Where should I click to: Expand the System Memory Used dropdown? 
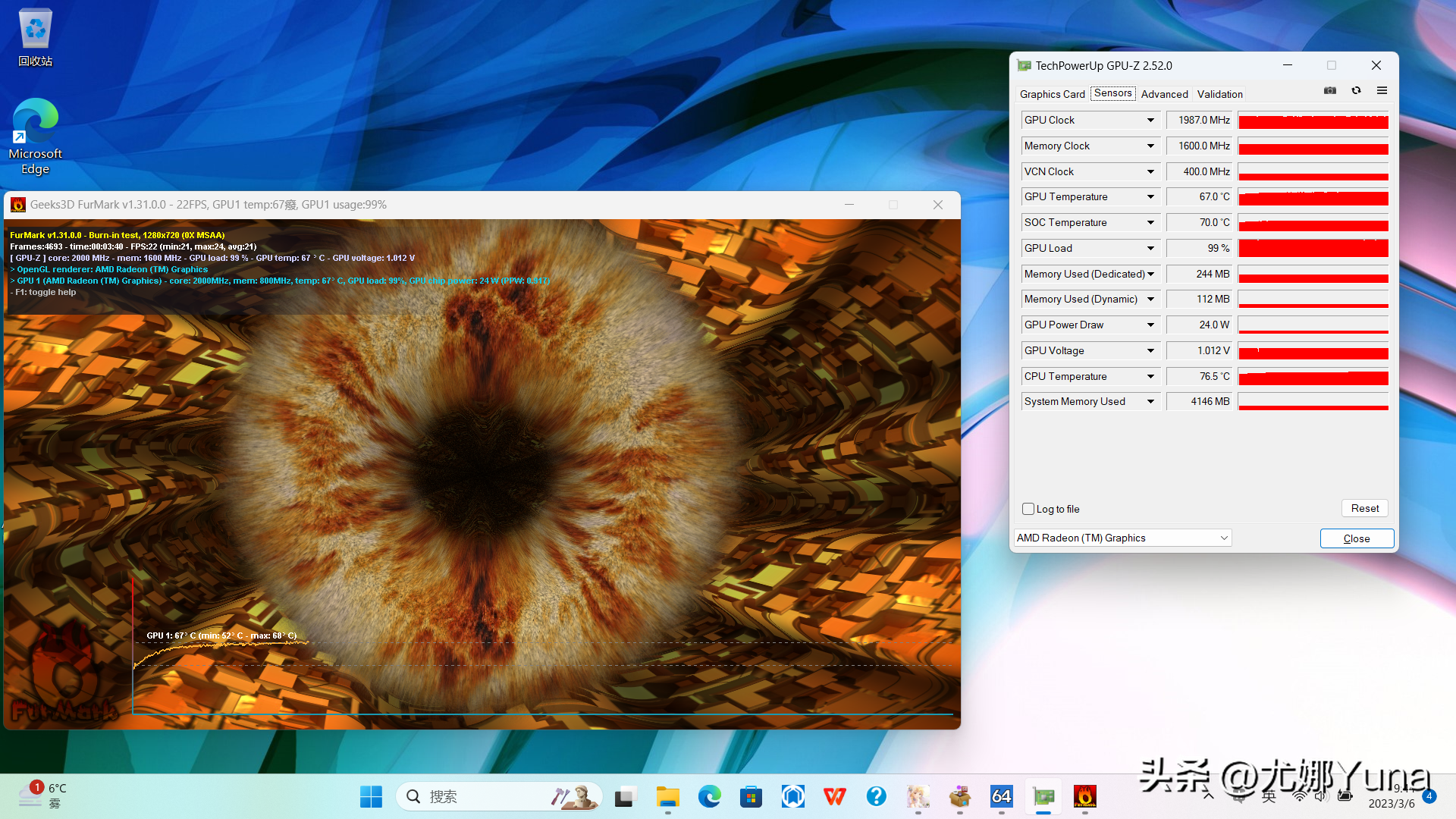[1150, 401]
